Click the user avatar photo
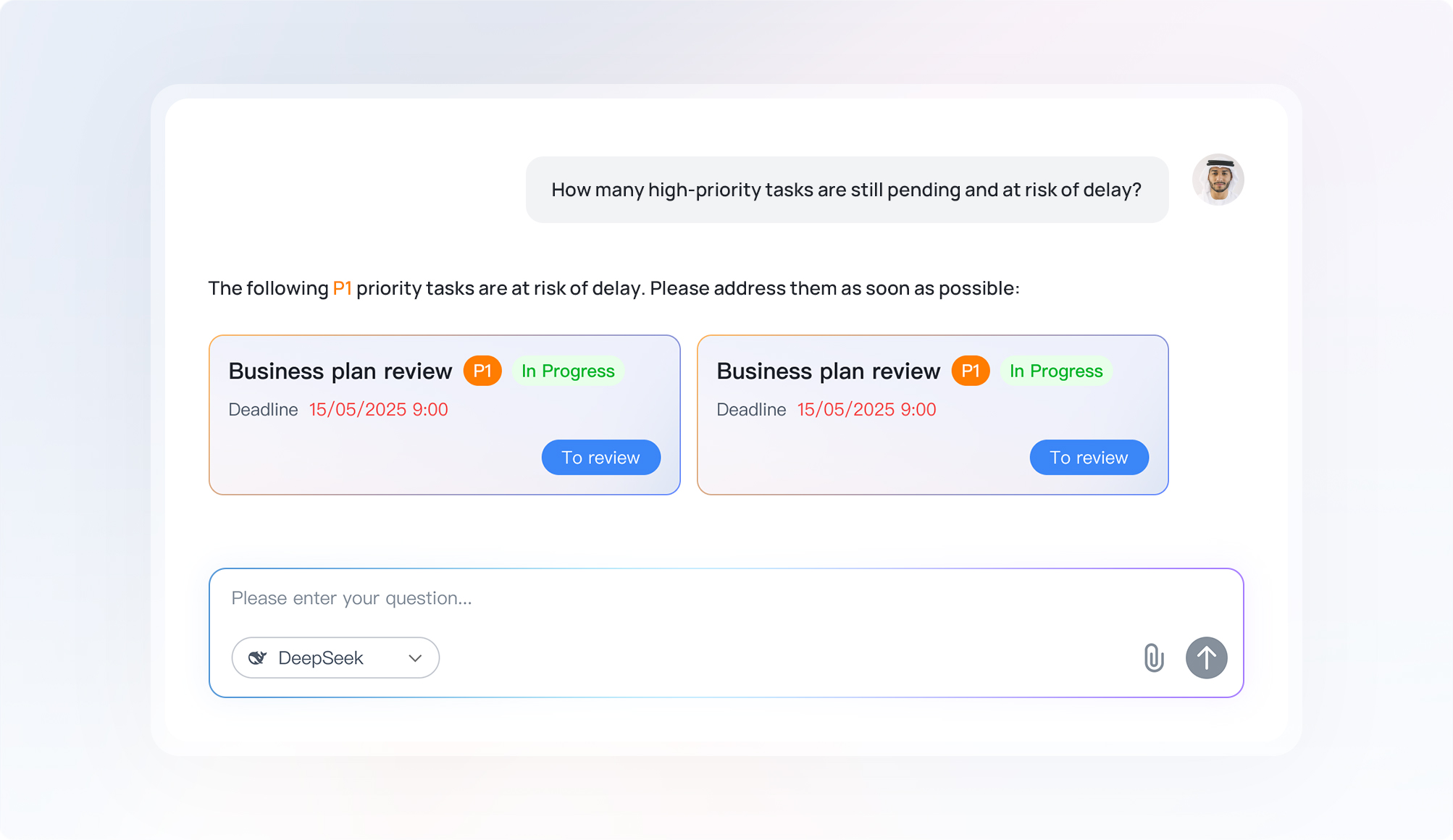 [x=1218, y=180]
